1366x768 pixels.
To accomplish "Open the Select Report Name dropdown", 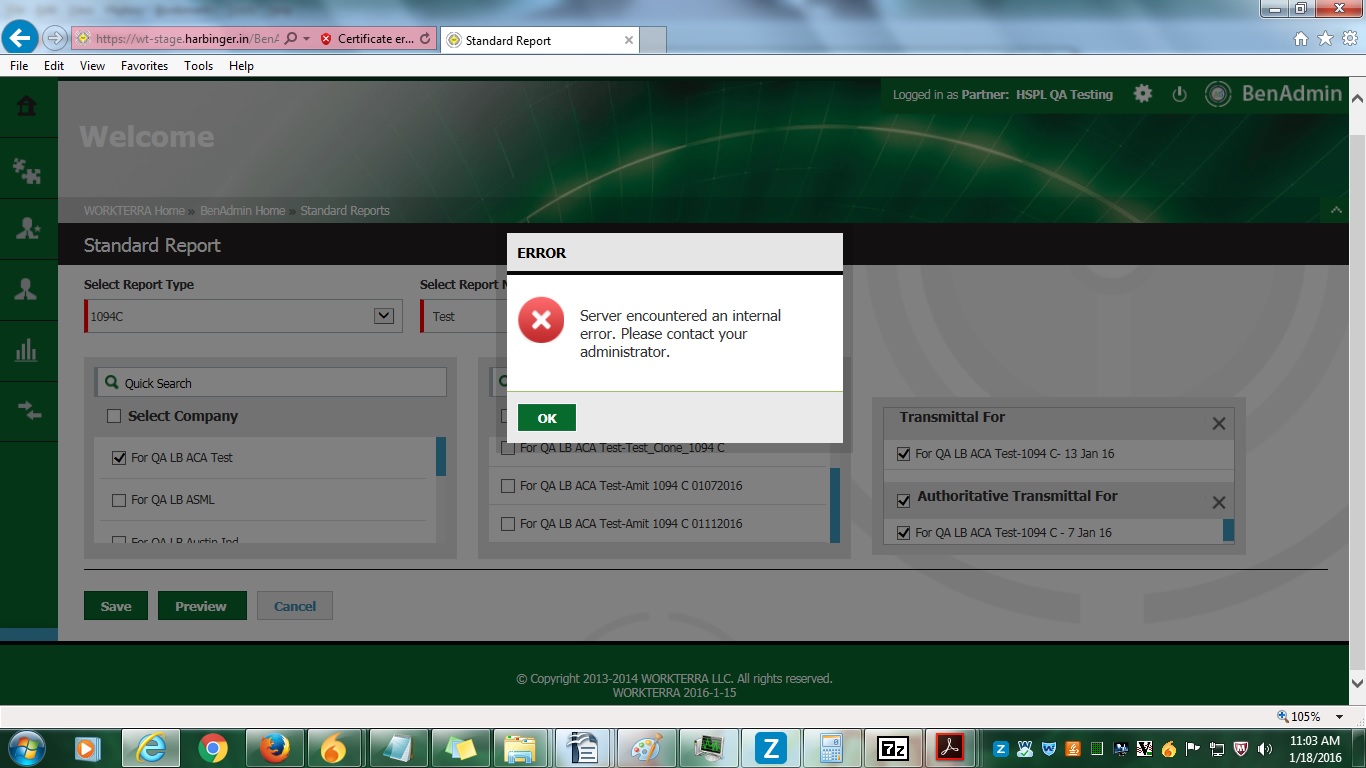I will [x=470, y=315].
